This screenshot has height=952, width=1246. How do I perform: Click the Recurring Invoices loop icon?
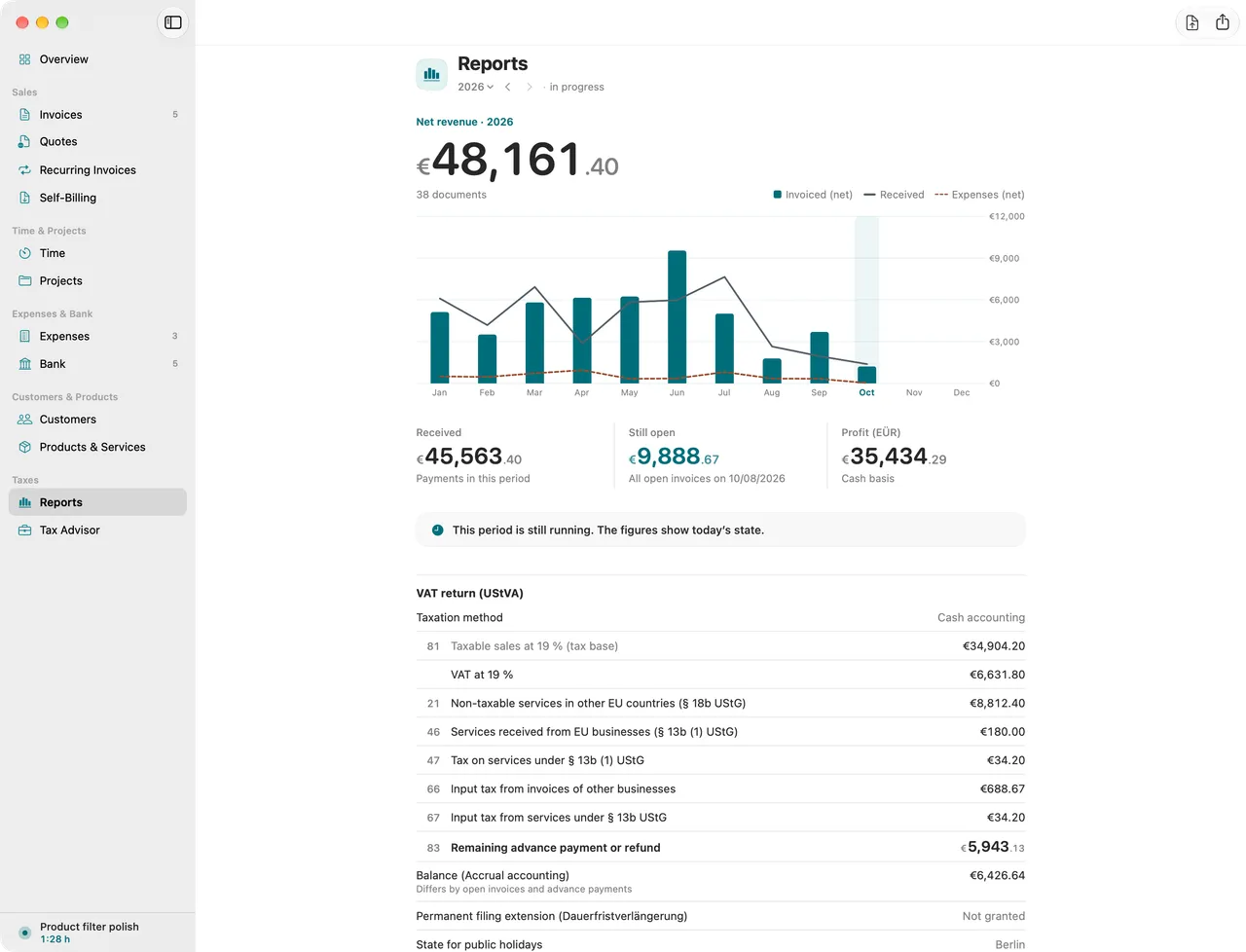coord(25,170)
